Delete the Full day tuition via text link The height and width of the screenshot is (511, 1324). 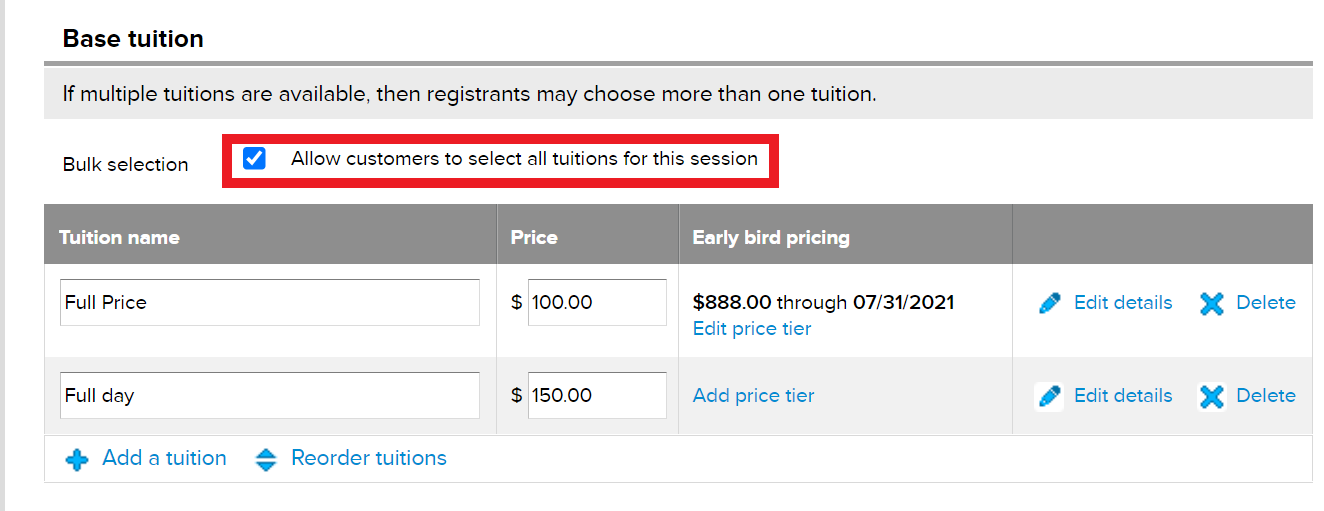pos(1266,395)
